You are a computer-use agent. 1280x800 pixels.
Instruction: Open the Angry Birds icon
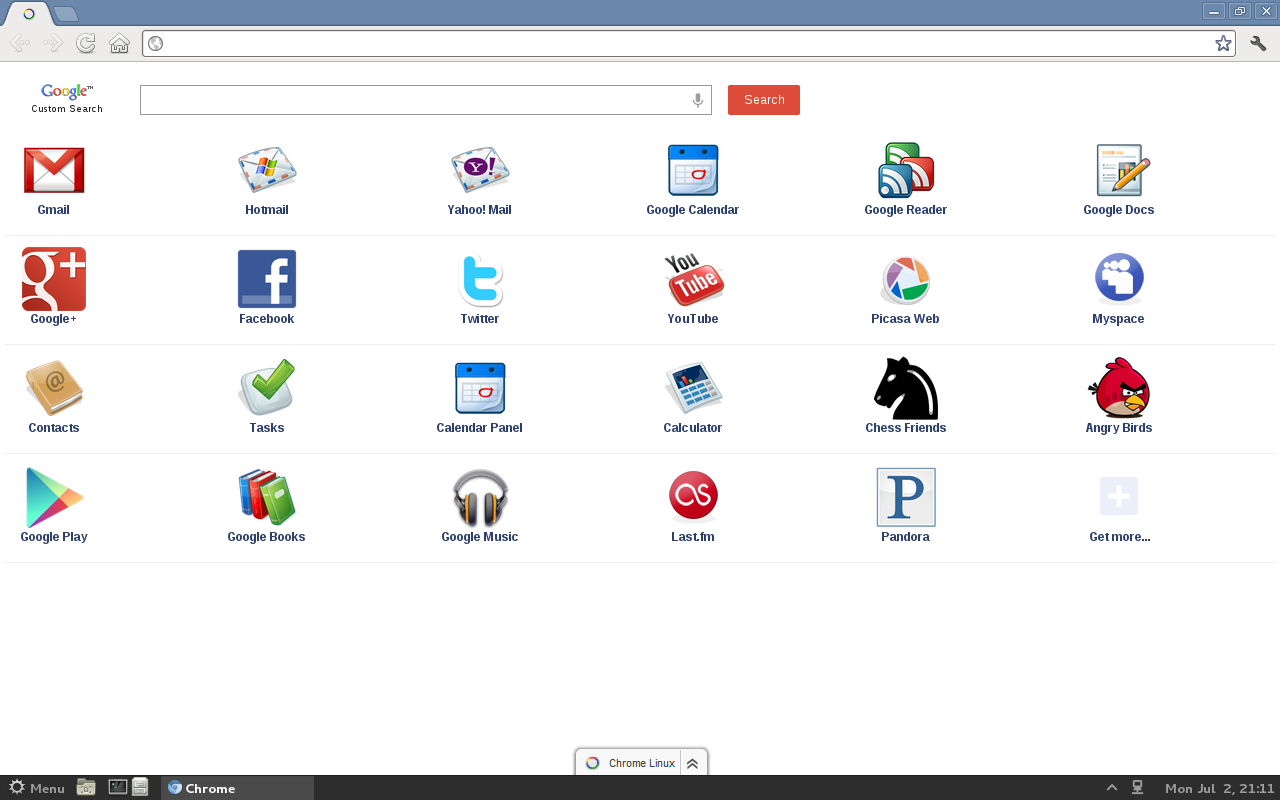1119,388
